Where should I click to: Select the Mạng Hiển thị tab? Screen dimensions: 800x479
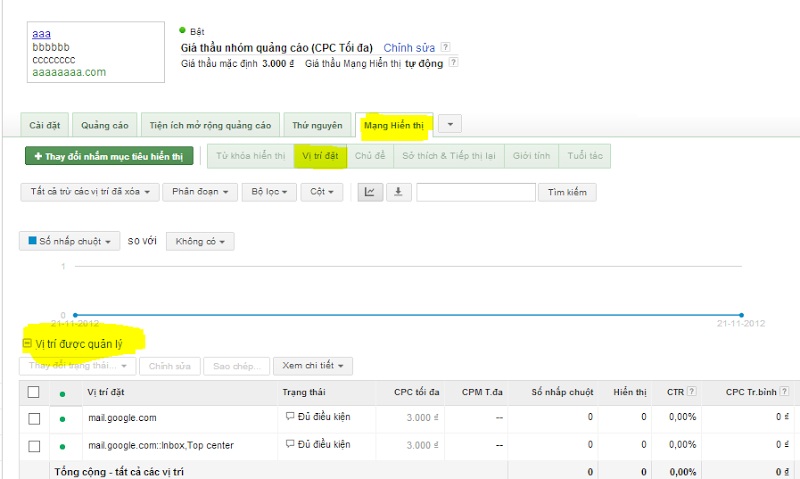coord(394,125)
